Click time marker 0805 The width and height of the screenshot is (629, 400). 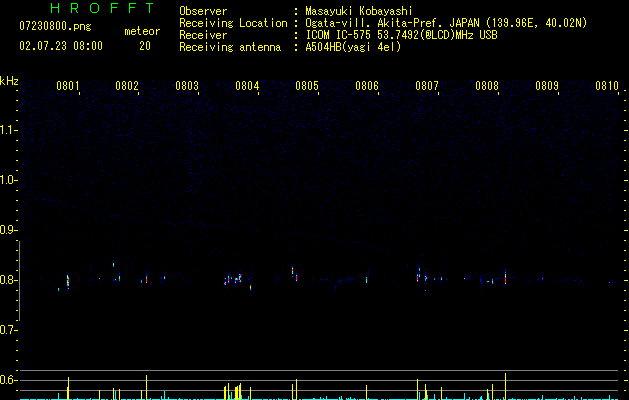click(307, 86)
